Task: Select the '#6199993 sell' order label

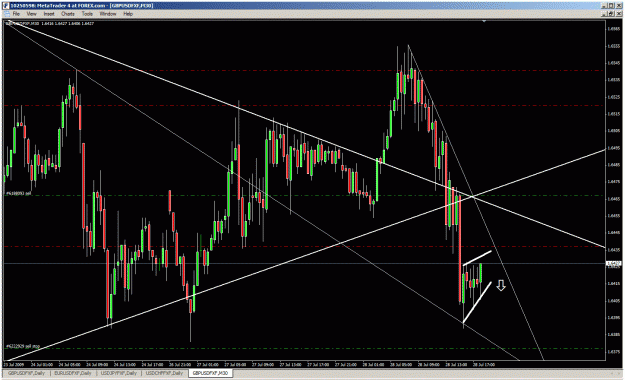Action: click(x=18, y=193)
